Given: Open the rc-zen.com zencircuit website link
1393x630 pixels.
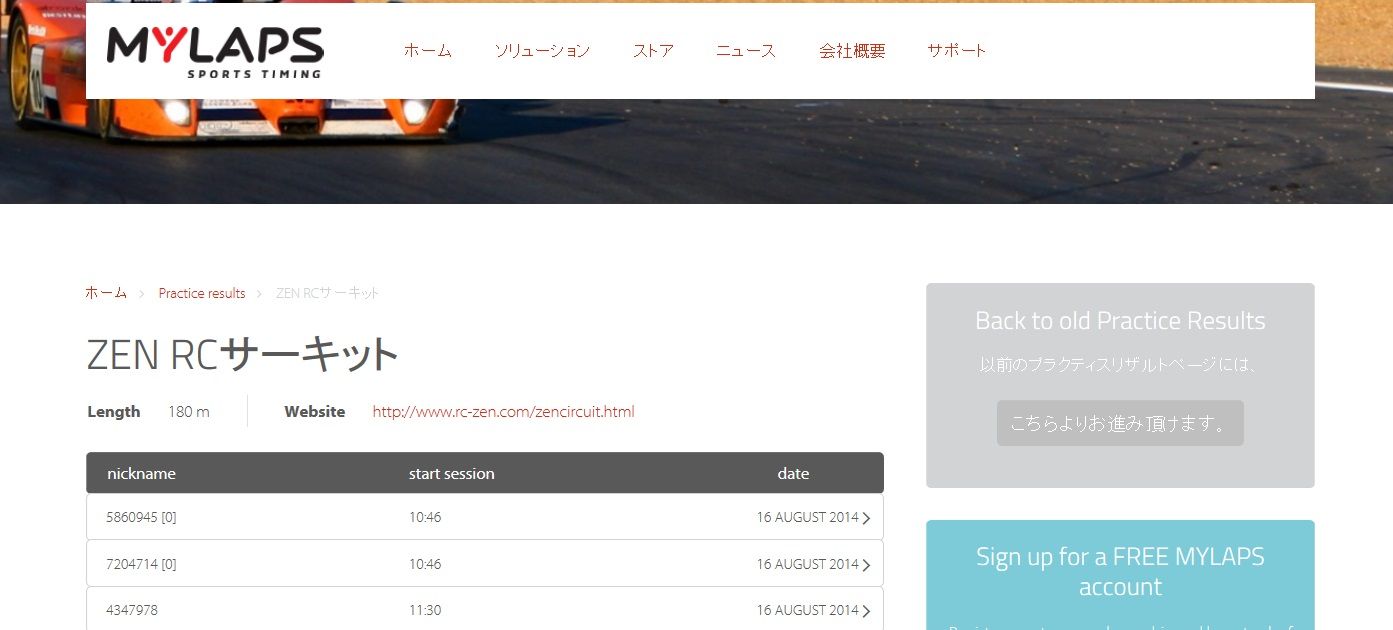Looking at the screenshot, I should (503, 411).
